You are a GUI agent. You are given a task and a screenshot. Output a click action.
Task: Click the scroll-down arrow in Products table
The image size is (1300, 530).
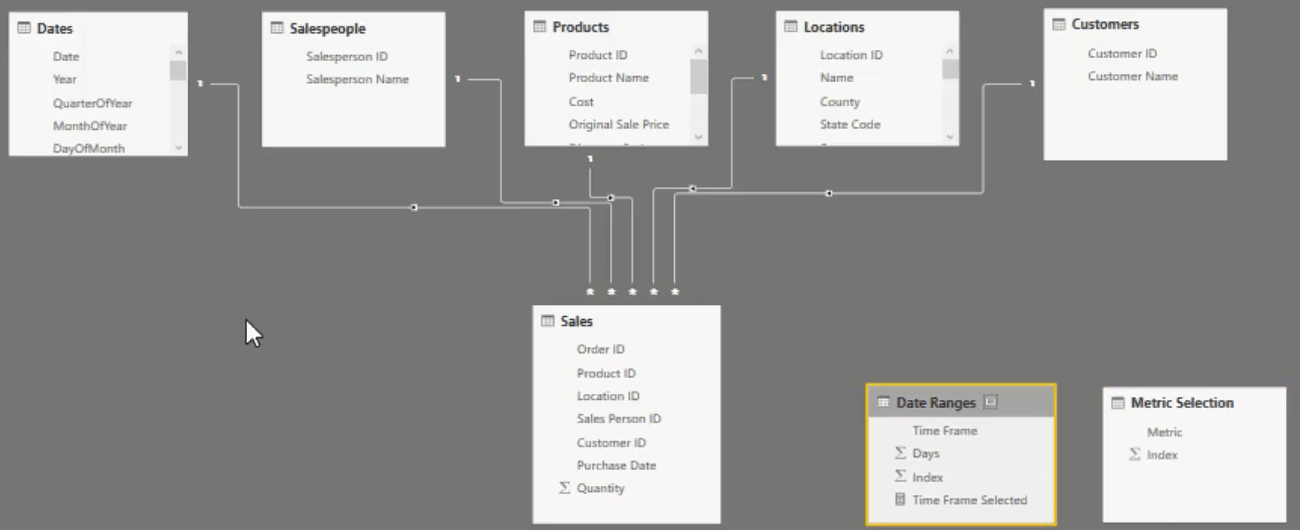click(x=699, y=137)
